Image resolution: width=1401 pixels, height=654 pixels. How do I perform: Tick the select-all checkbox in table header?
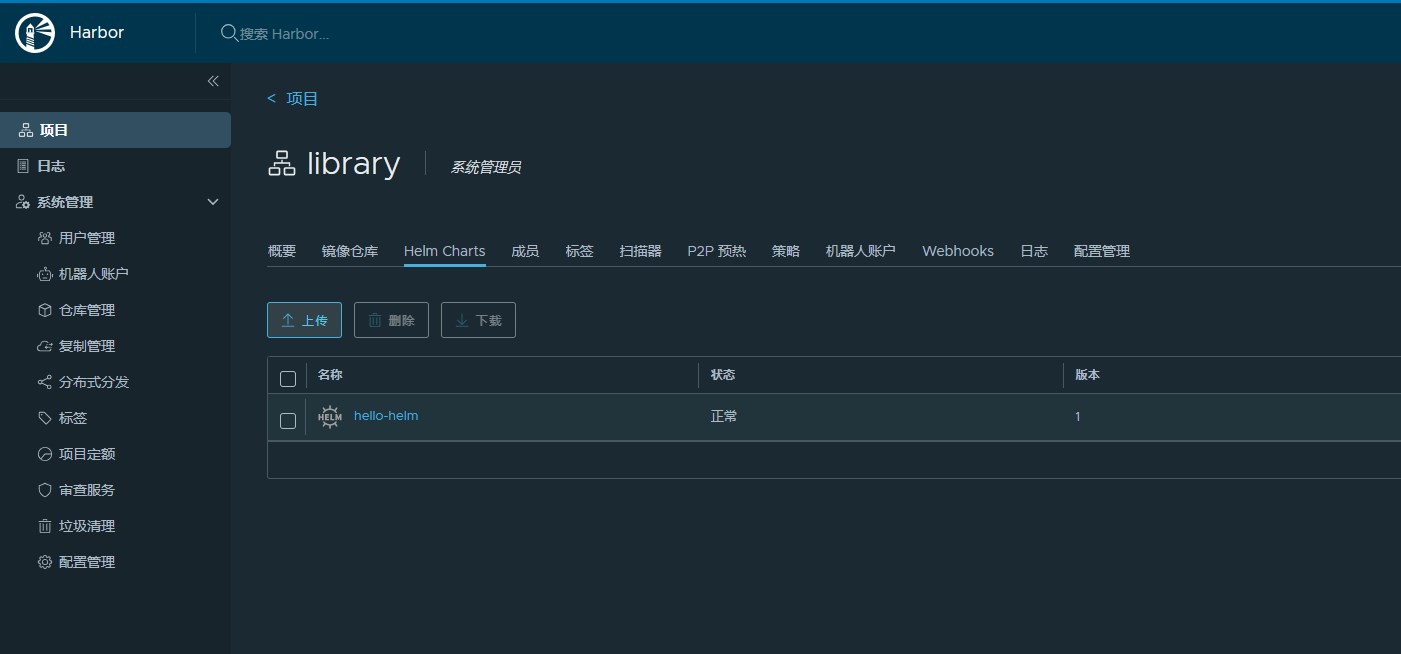pyautogui.click(x=288, y=378)
